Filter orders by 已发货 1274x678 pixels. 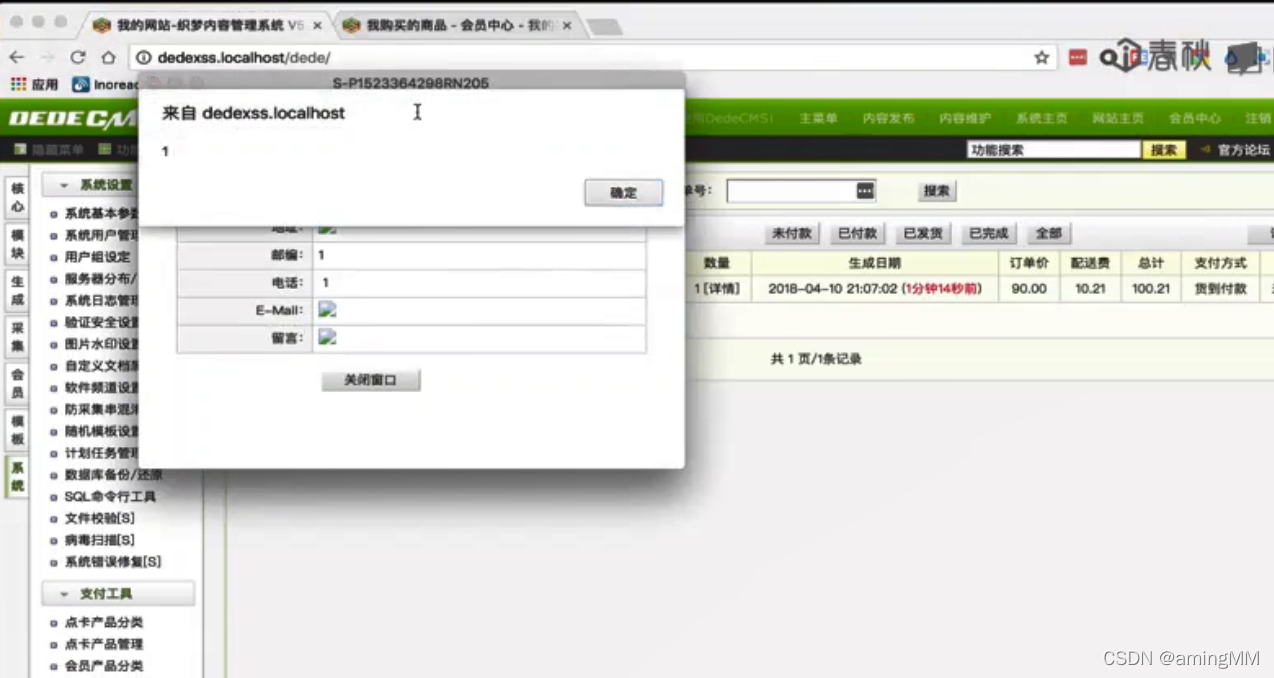(x=922, y=233)
